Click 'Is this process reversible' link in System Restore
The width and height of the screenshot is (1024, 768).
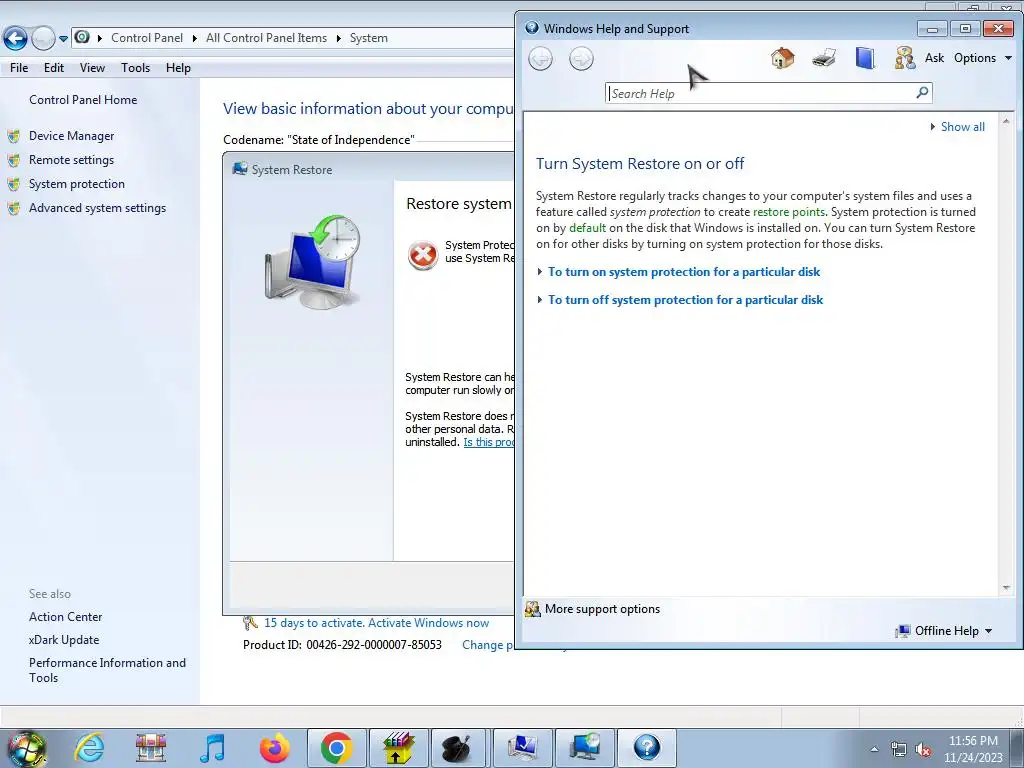pos(488,442)
